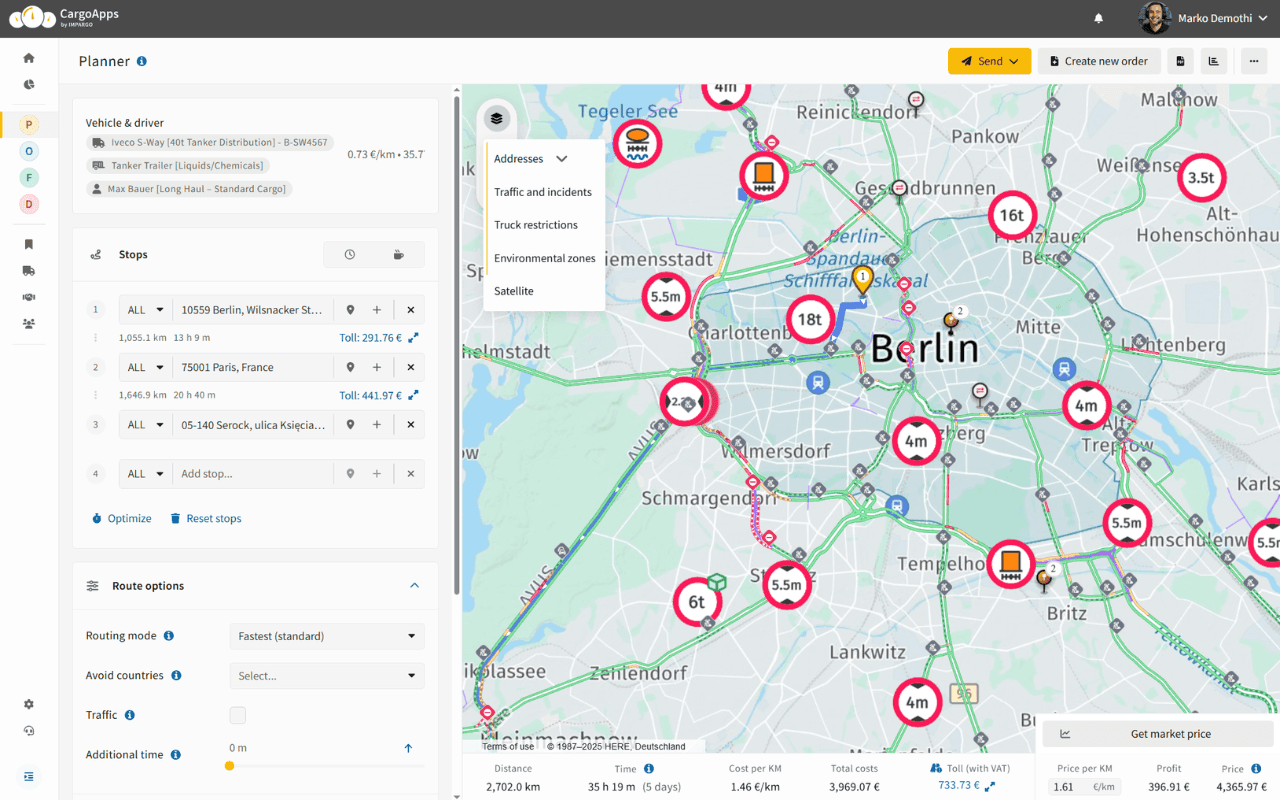This screenshot has width=1280, height=800.
Task: Open the truck/fleet icon in the sidebar
Action: click(x=28, y=270)
